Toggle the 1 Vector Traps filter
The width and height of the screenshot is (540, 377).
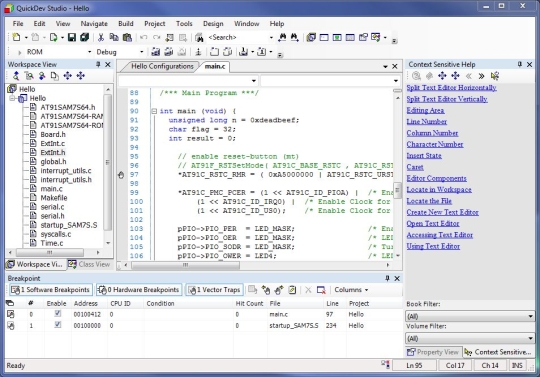214,290
